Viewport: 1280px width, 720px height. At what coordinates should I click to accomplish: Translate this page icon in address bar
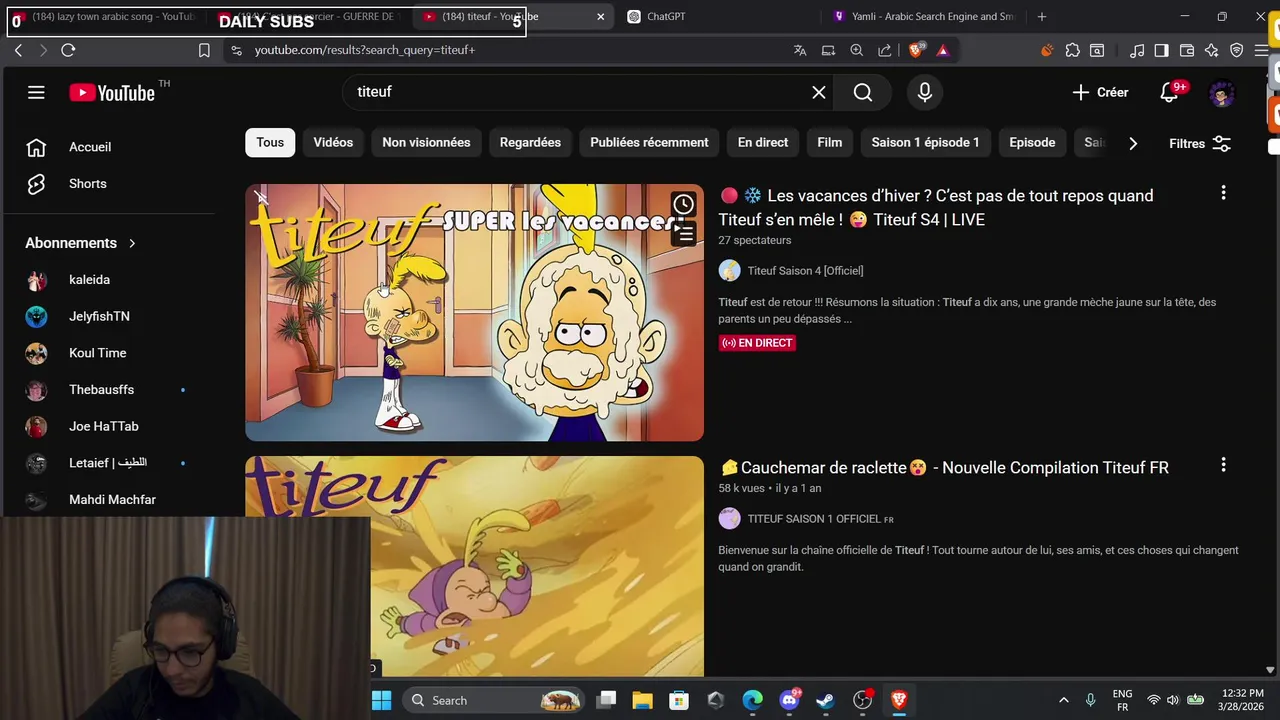point(800,50)
